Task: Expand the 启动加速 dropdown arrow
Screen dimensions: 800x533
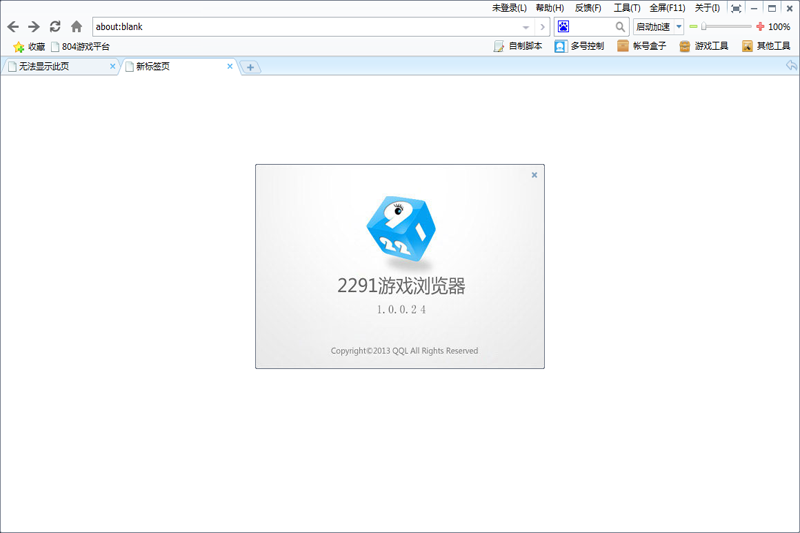Action: click(x=679, y=27)
